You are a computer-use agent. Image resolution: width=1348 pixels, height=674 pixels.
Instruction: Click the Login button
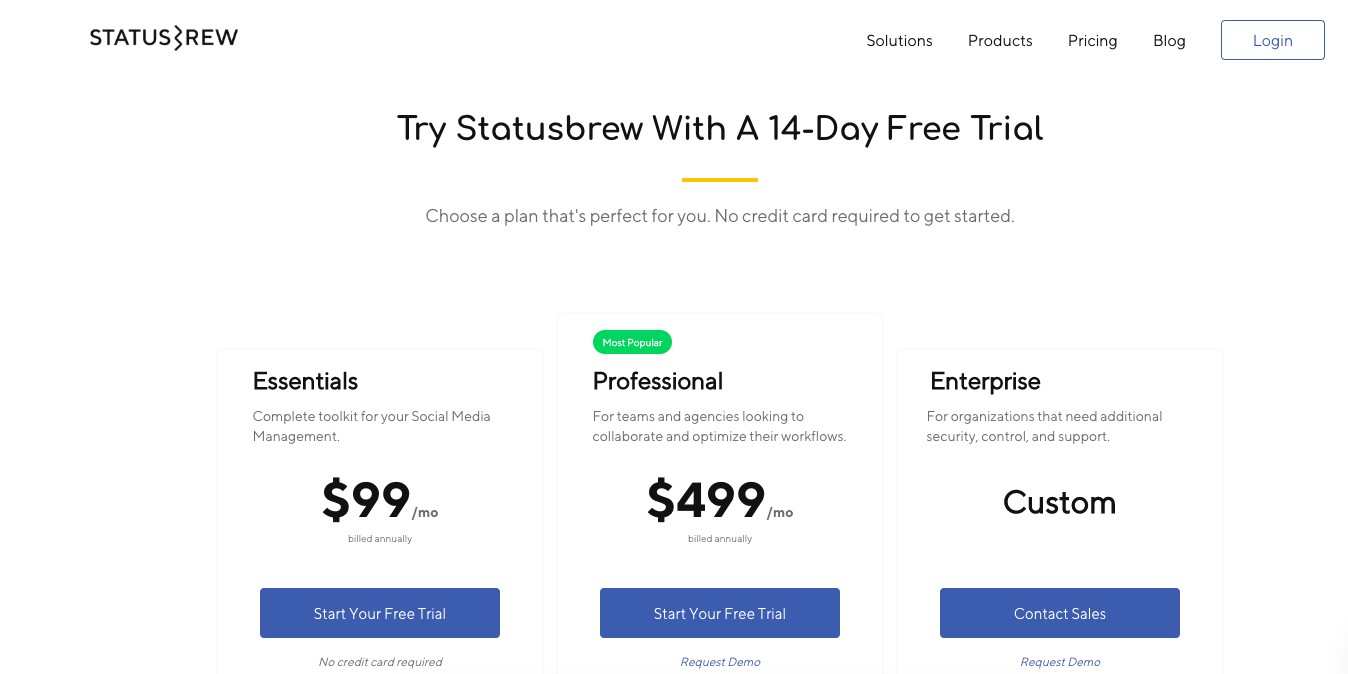1272,40
